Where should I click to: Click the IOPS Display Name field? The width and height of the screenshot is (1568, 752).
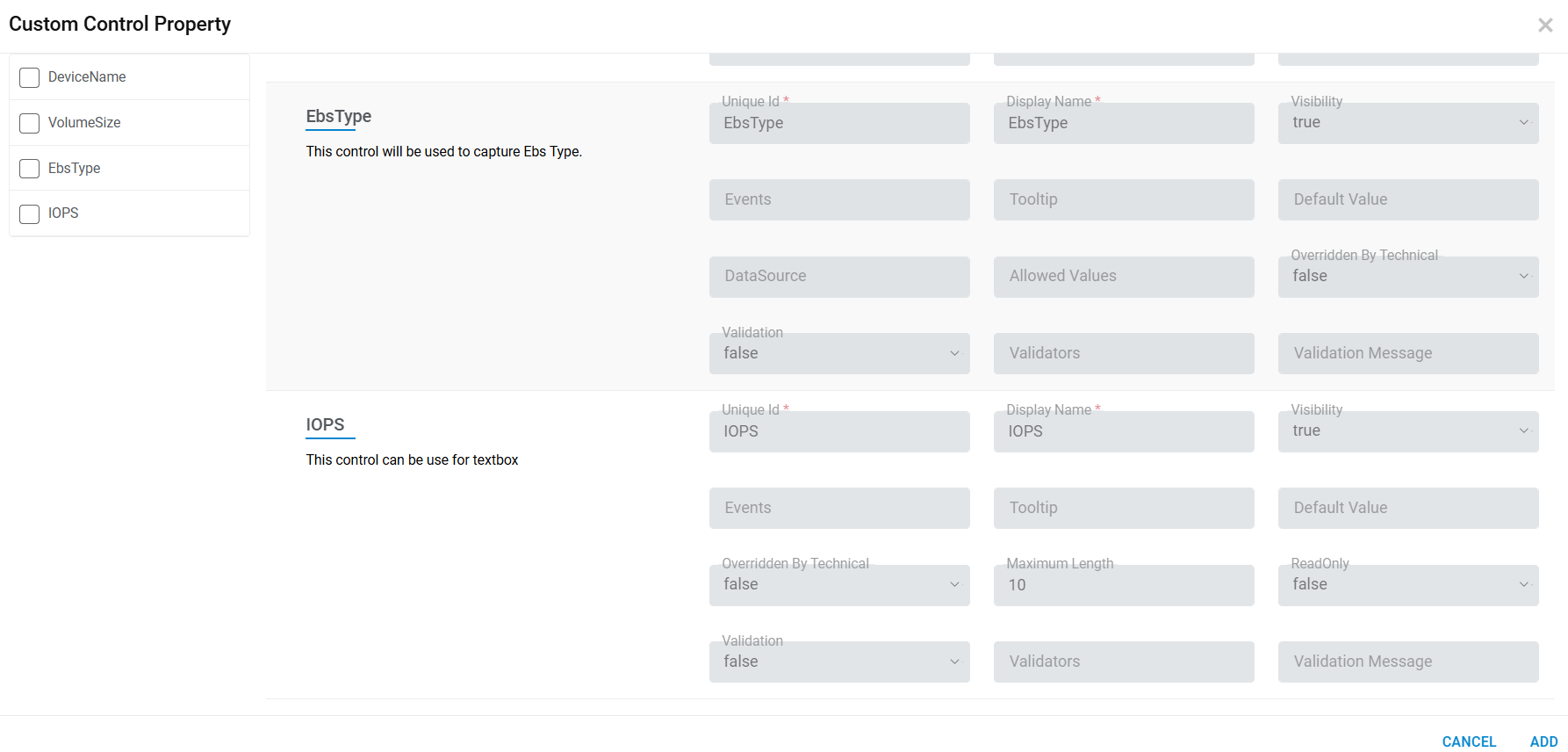point(1123,432)
